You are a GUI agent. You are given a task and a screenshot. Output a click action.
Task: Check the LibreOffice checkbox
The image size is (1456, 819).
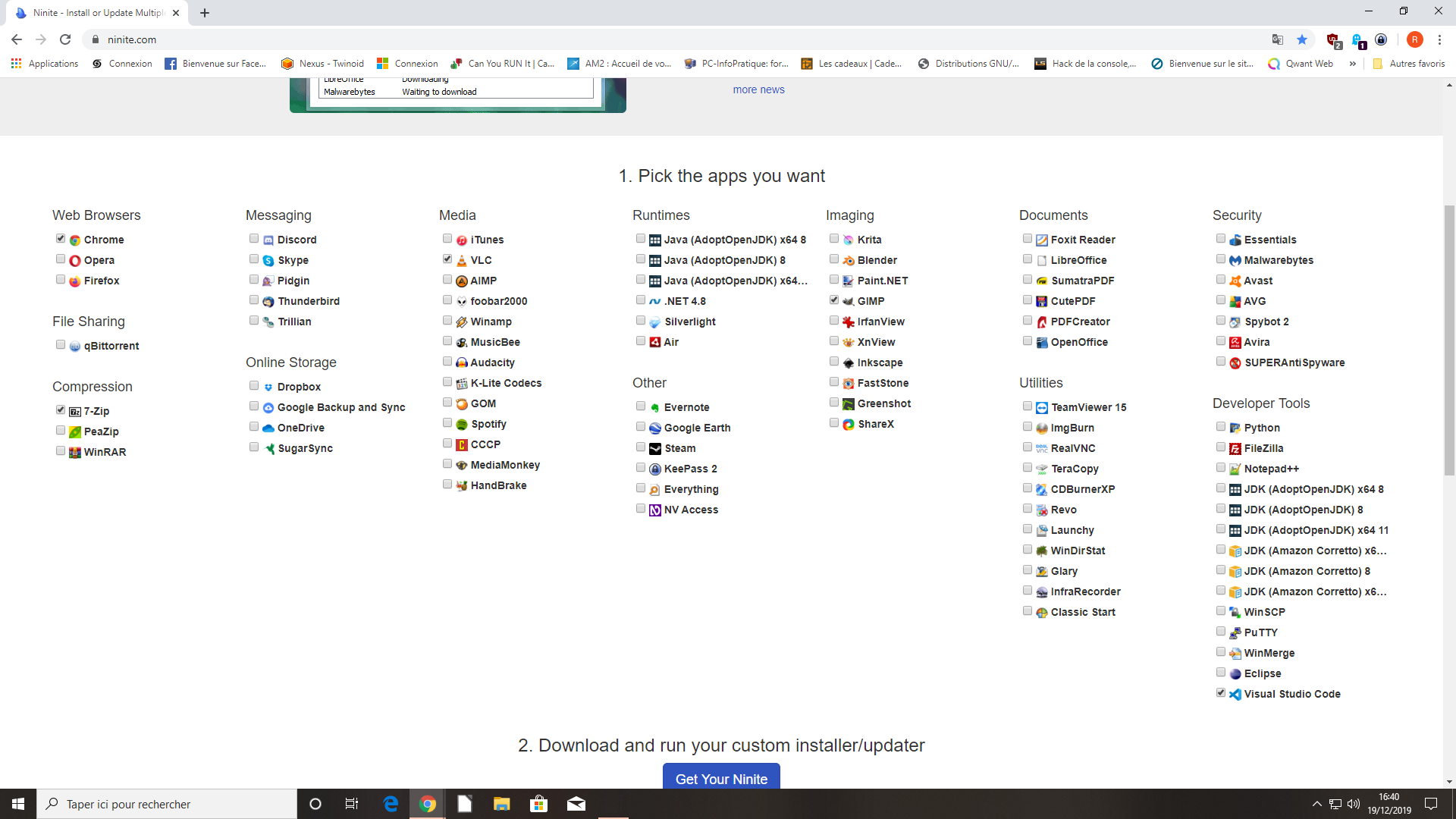[1028, 259]
